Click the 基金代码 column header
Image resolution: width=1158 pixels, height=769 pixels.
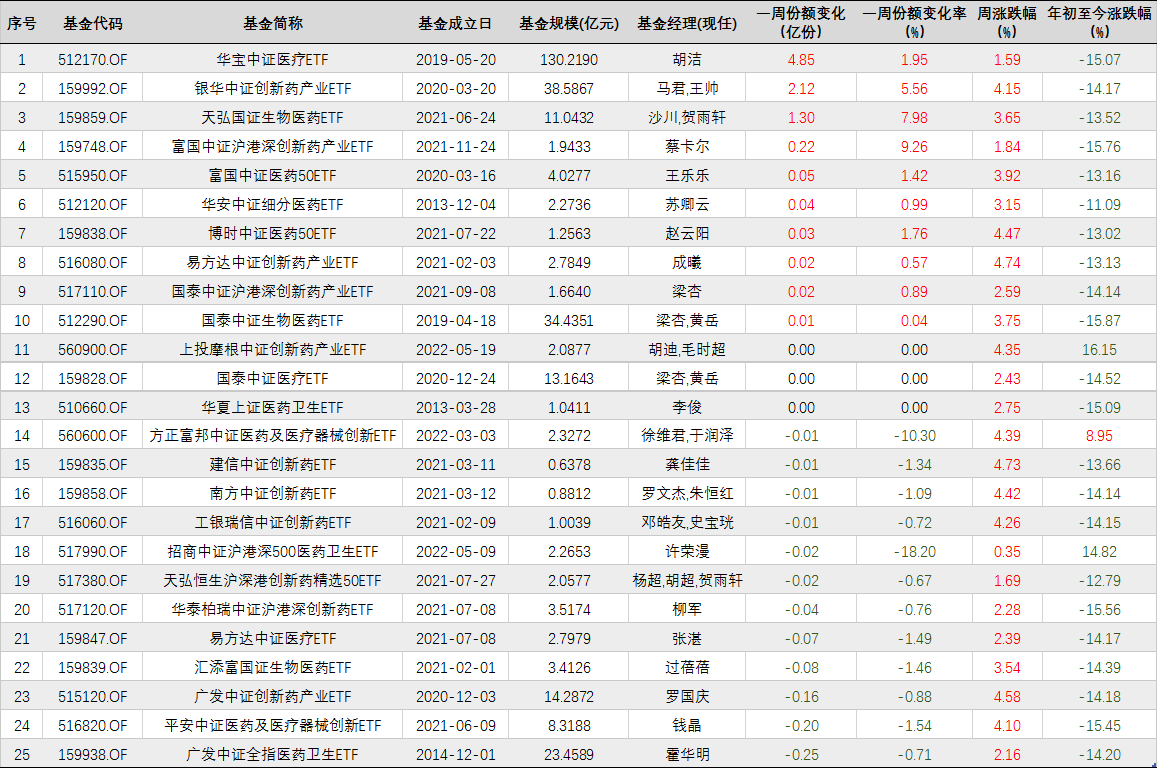[93, 23]
